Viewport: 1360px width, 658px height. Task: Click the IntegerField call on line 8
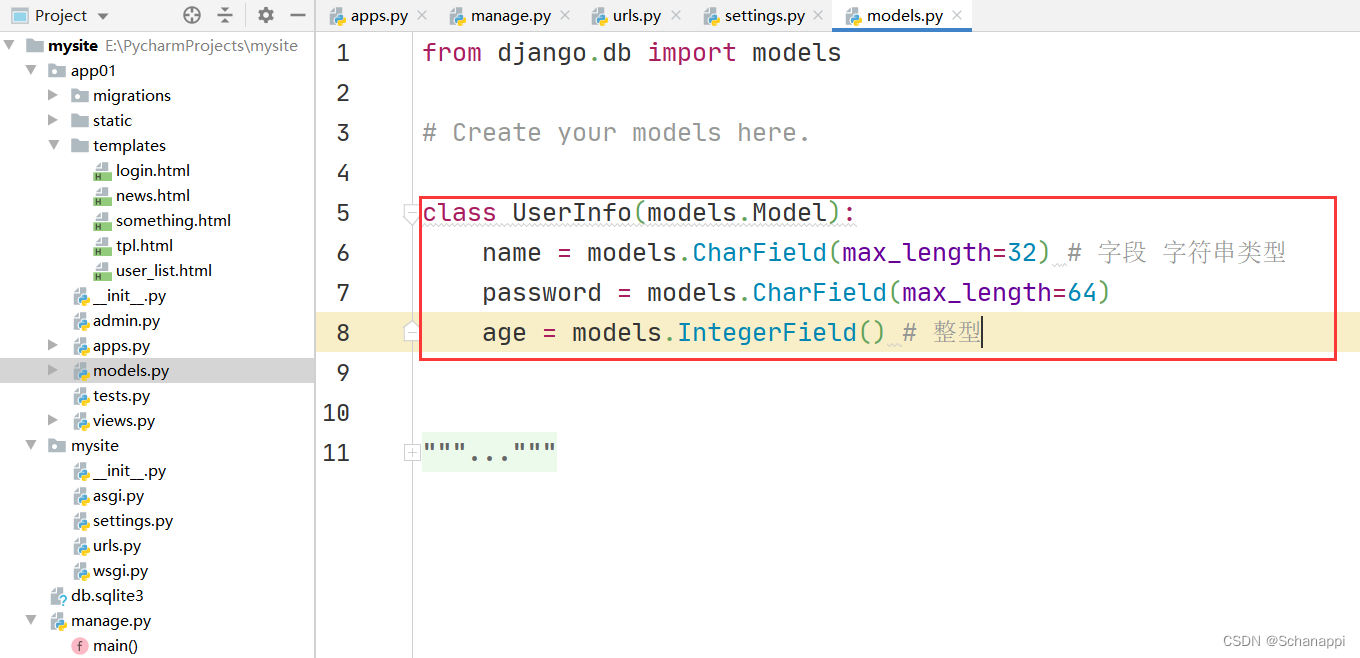pos(782,332)
